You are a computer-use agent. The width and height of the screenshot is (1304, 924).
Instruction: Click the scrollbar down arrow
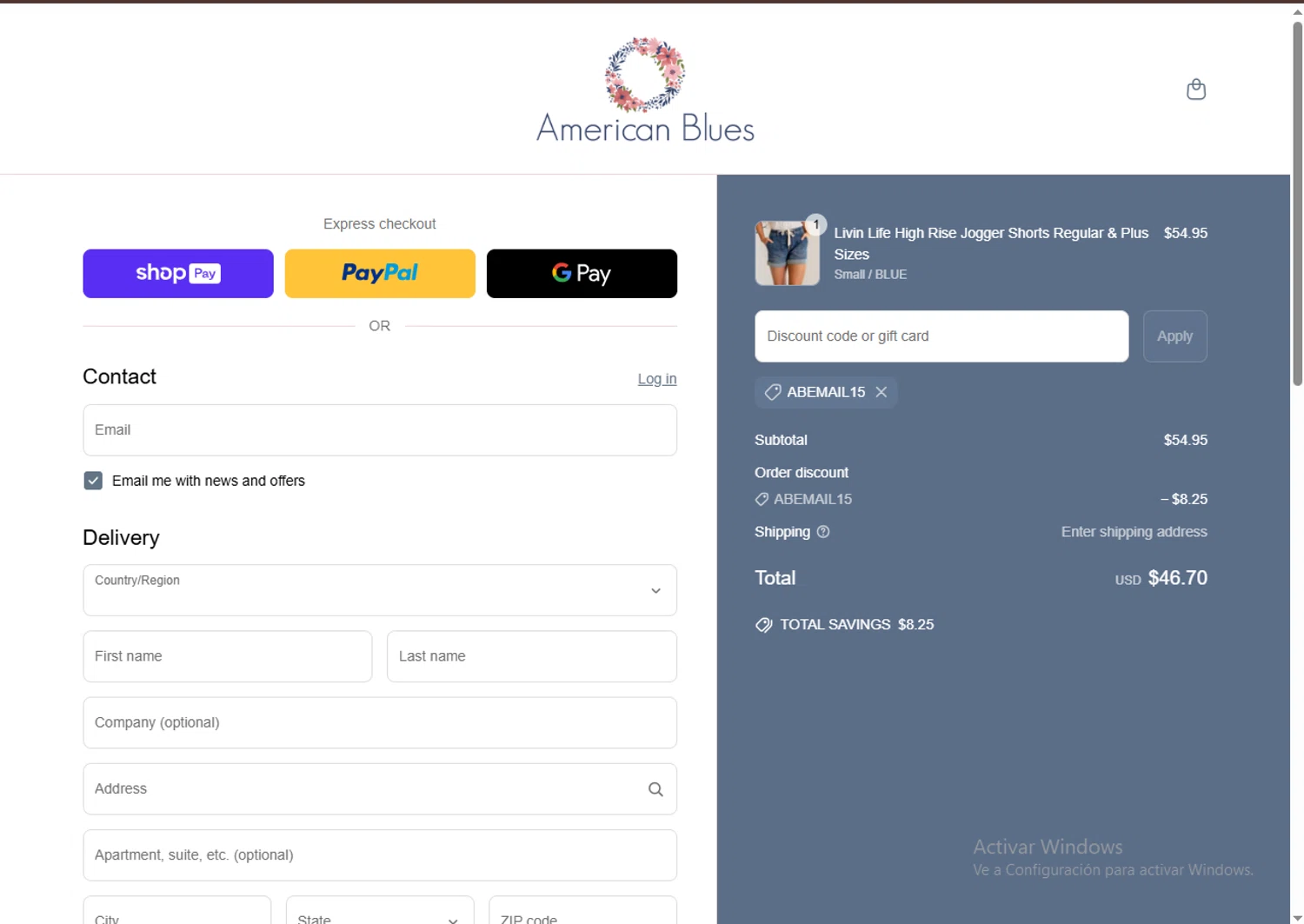[1297, 917]
